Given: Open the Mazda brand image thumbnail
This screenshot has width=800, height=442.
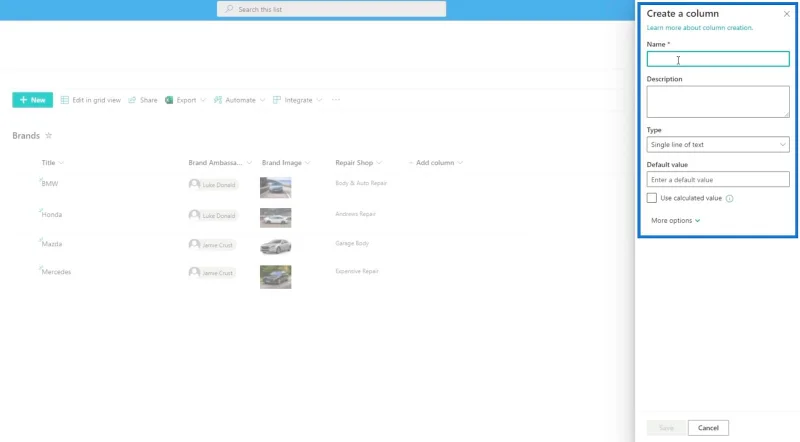Looking at the screenshot, I should click(x=276, y=247).
